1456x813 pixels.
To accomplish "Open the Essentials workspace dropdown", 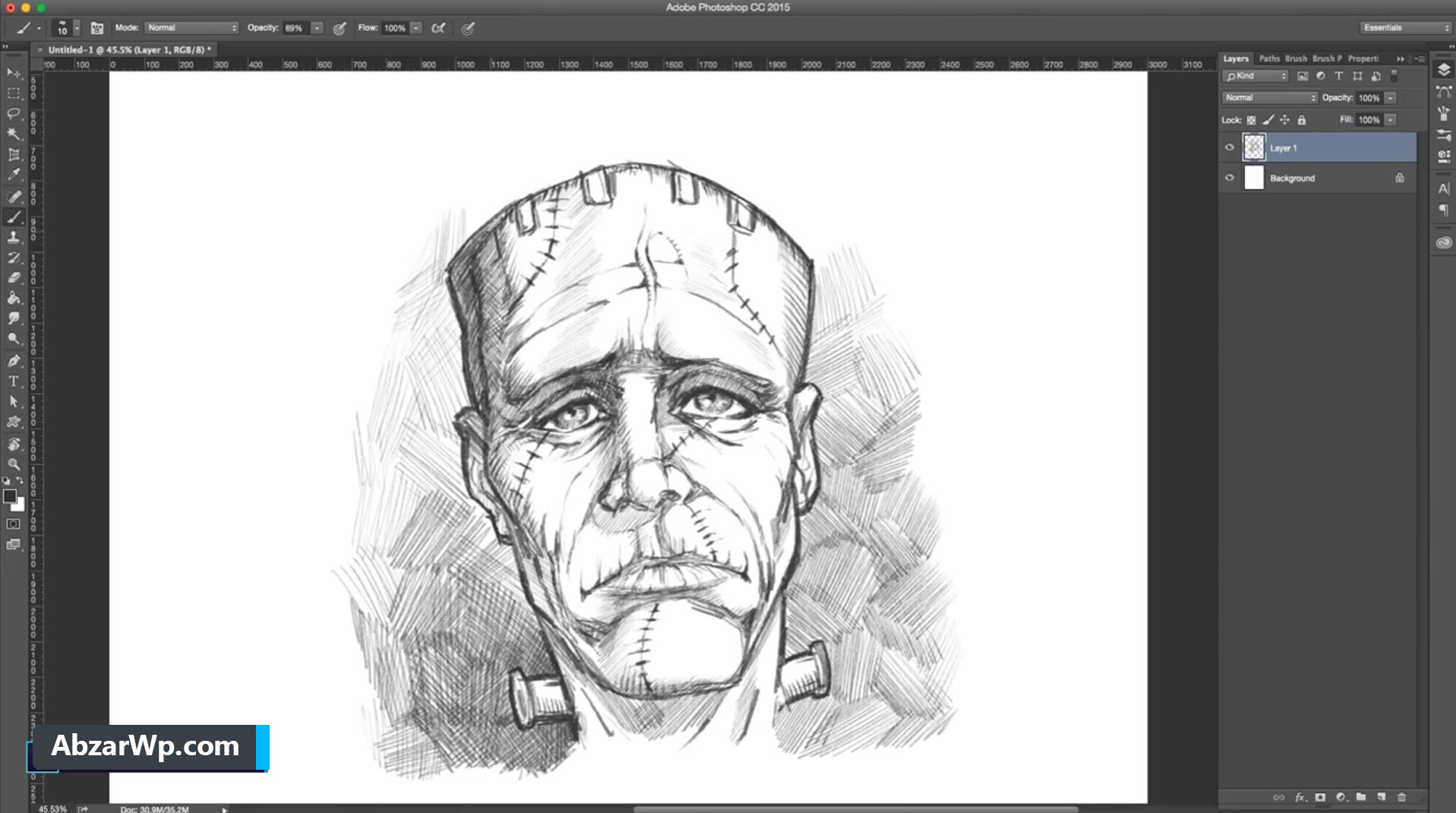I will 1405,27.
